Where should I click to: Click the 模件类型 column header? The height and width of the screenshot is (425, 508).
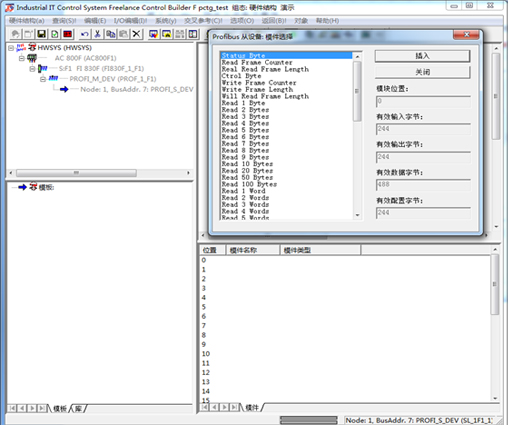point(320,250)
